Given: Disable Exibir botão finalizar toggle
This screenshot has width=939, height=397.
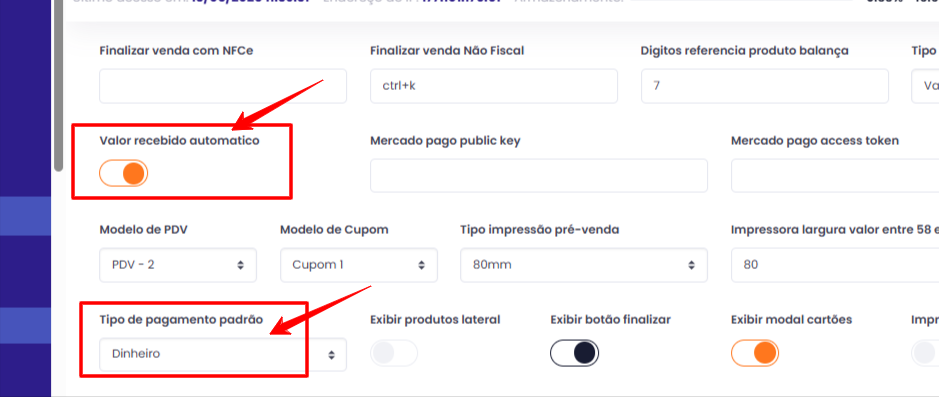Looking at the screenshot, I should (574, 353).
